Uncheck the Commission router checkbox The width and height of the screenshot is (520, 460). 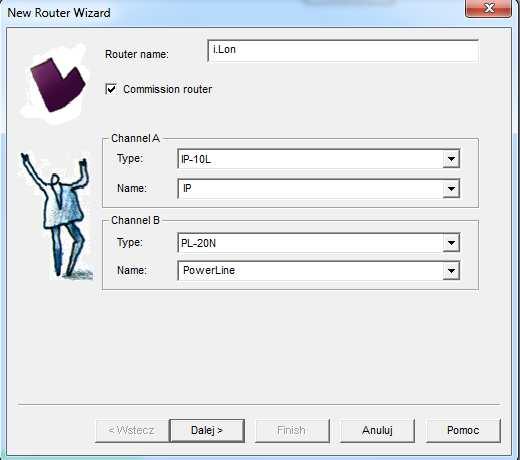tap(111, 89)
